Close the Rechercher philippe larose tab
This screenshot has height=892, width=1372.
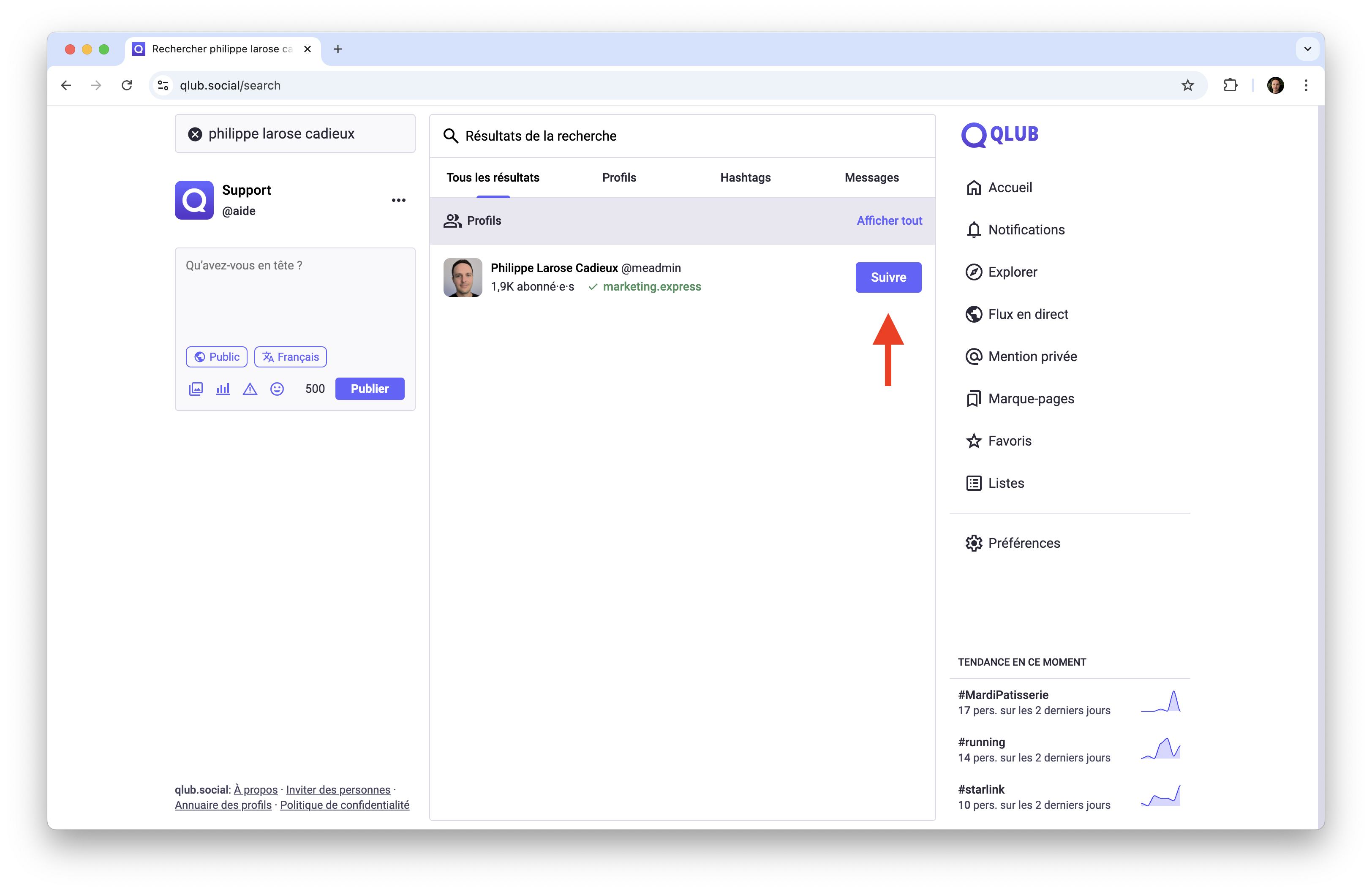pos(308,49)
